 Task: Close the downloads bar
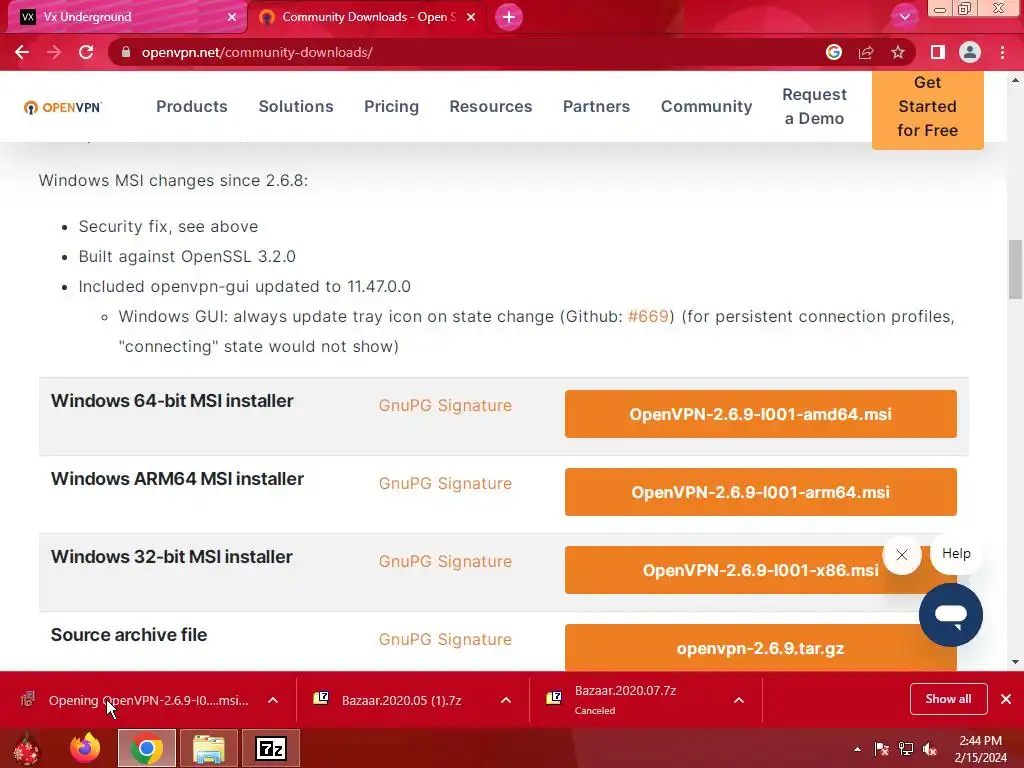(1006, 699)
